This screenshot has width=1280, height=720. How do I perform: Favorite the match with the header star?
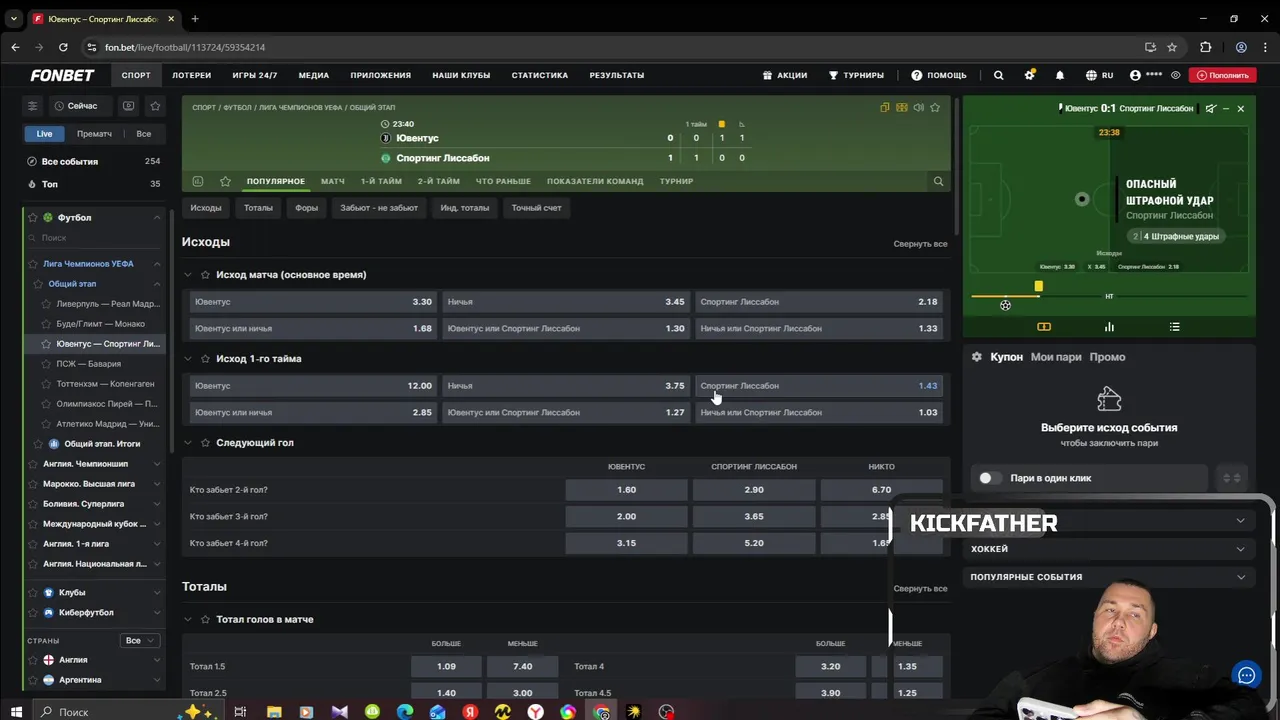935,107
